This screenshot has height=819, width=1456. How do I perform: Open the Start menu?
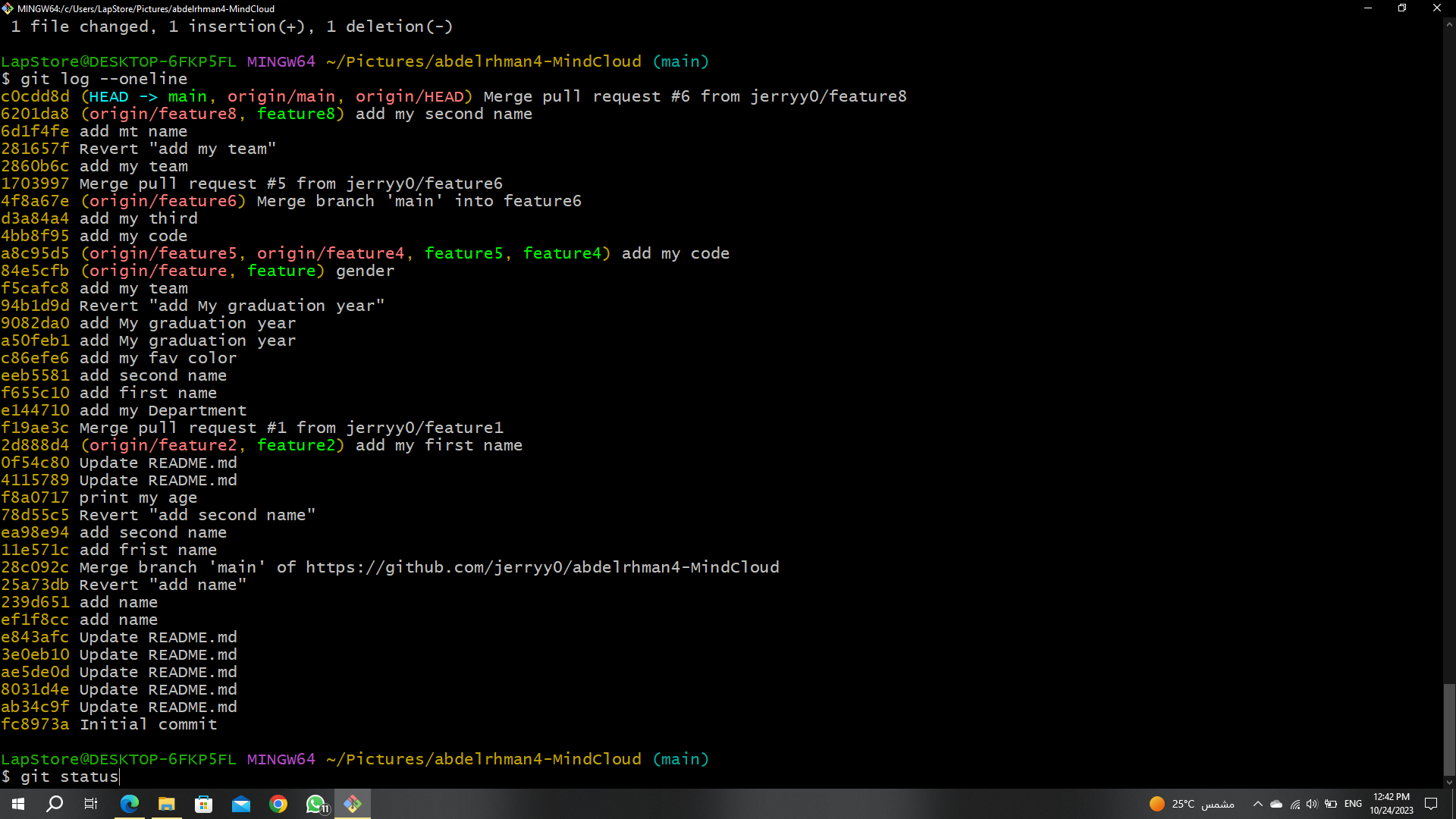pyautogui.click(x=17, y=803)
